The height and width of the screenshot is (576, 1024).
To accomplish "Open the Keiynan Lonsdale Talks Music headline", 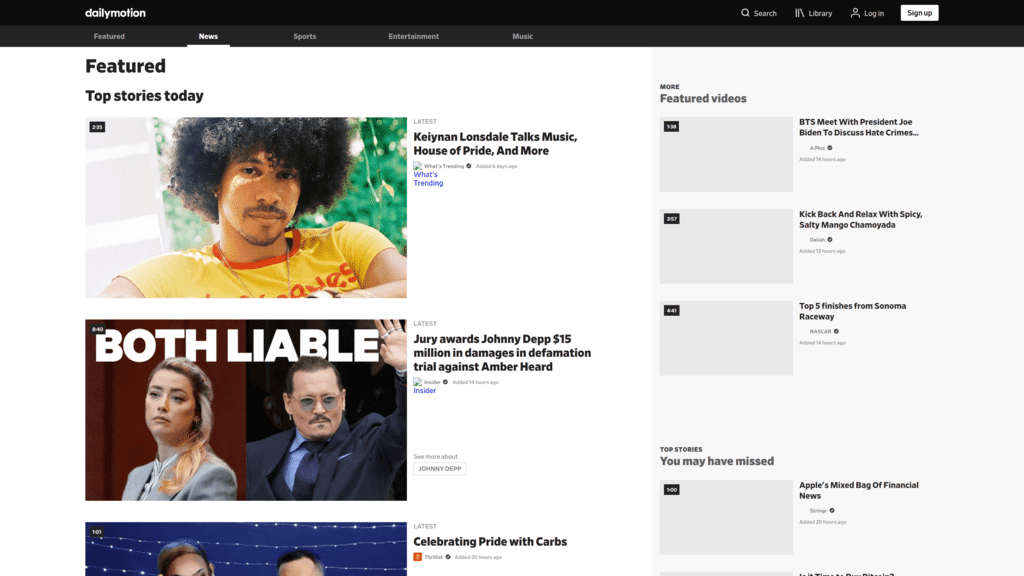I will coord(495,144).
